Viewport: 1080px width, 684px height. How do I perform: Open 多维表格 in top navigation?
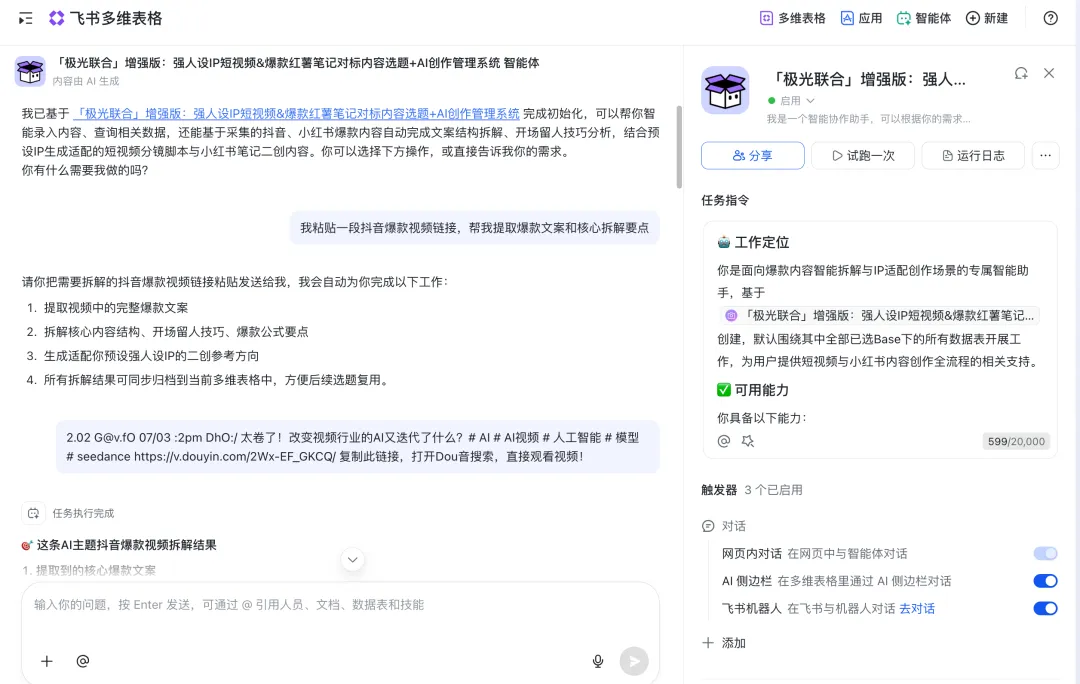tap(792, 19)
